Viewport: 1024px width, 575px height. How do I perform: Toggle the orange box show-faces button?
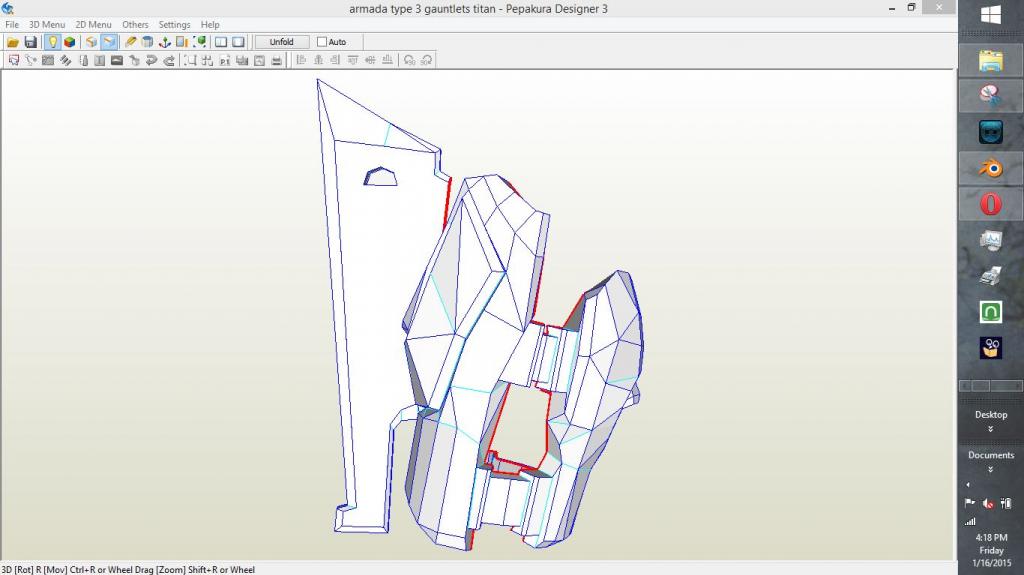[91, 42]
